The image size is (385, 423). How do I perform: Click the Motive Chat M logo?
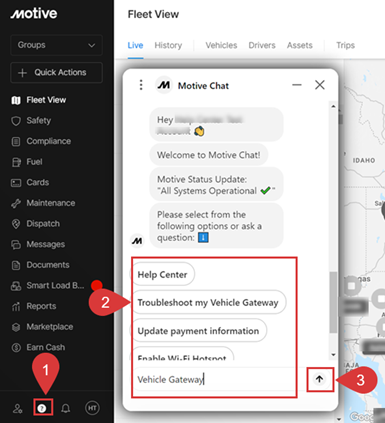(164, 85)
